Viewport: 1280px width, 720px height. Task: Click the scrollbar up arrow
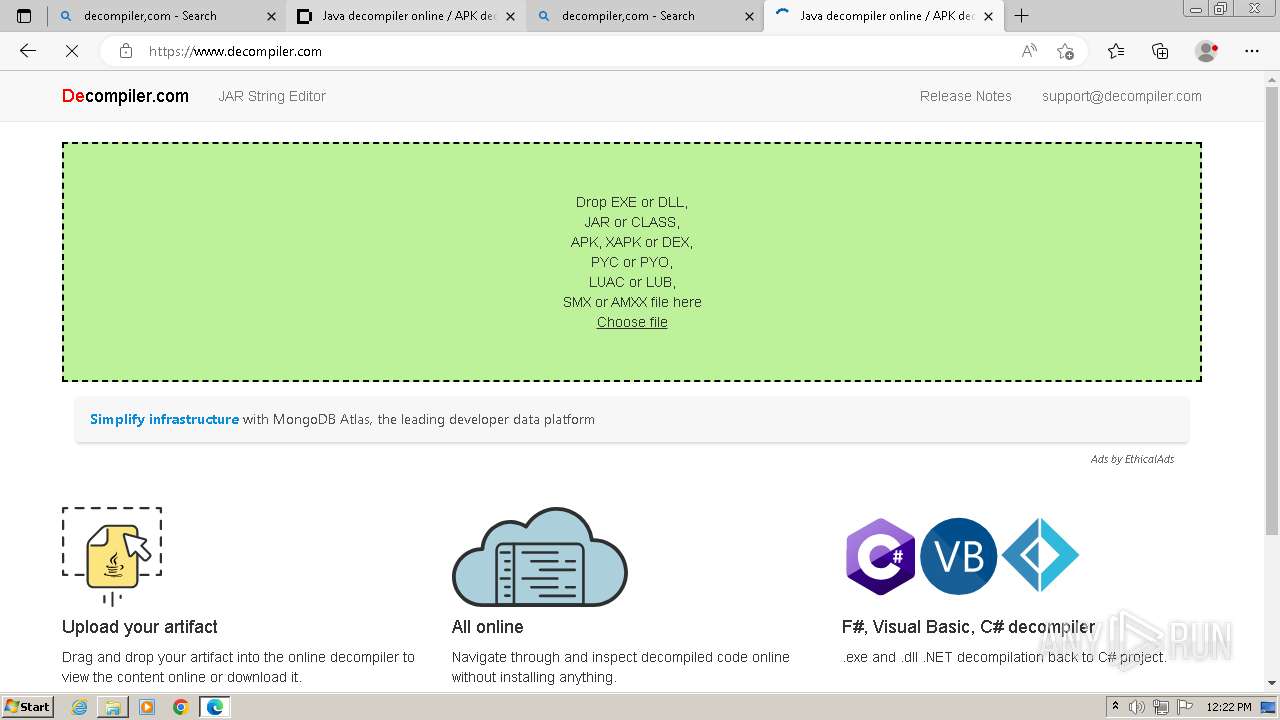click(x=1271, y=78)
